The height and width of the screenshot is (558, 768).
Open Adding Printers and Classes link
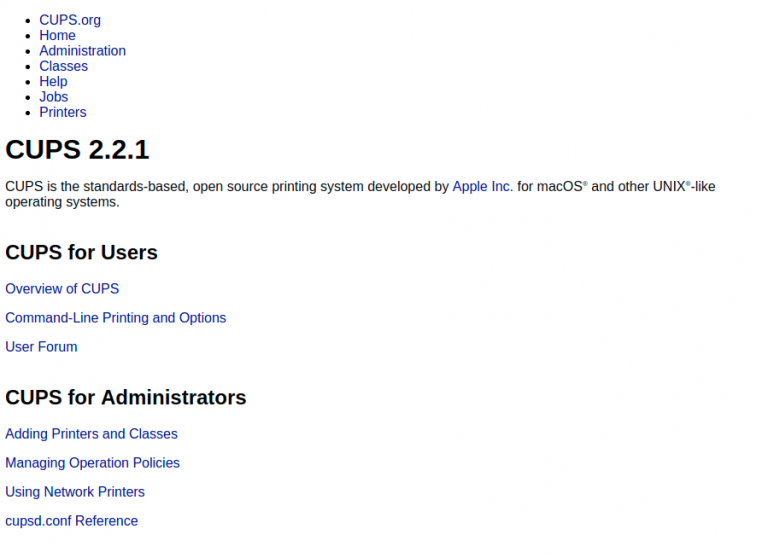(91, 434)
